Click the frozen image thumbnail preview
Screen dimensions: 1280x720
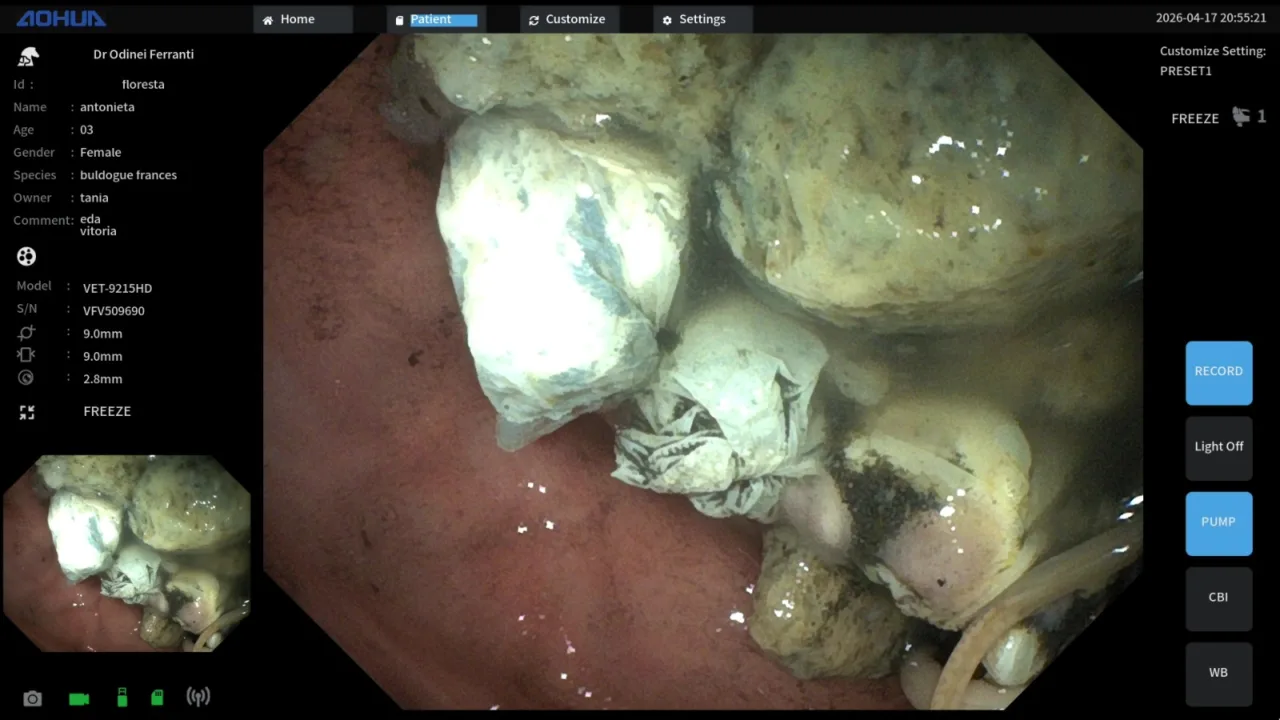127,553
